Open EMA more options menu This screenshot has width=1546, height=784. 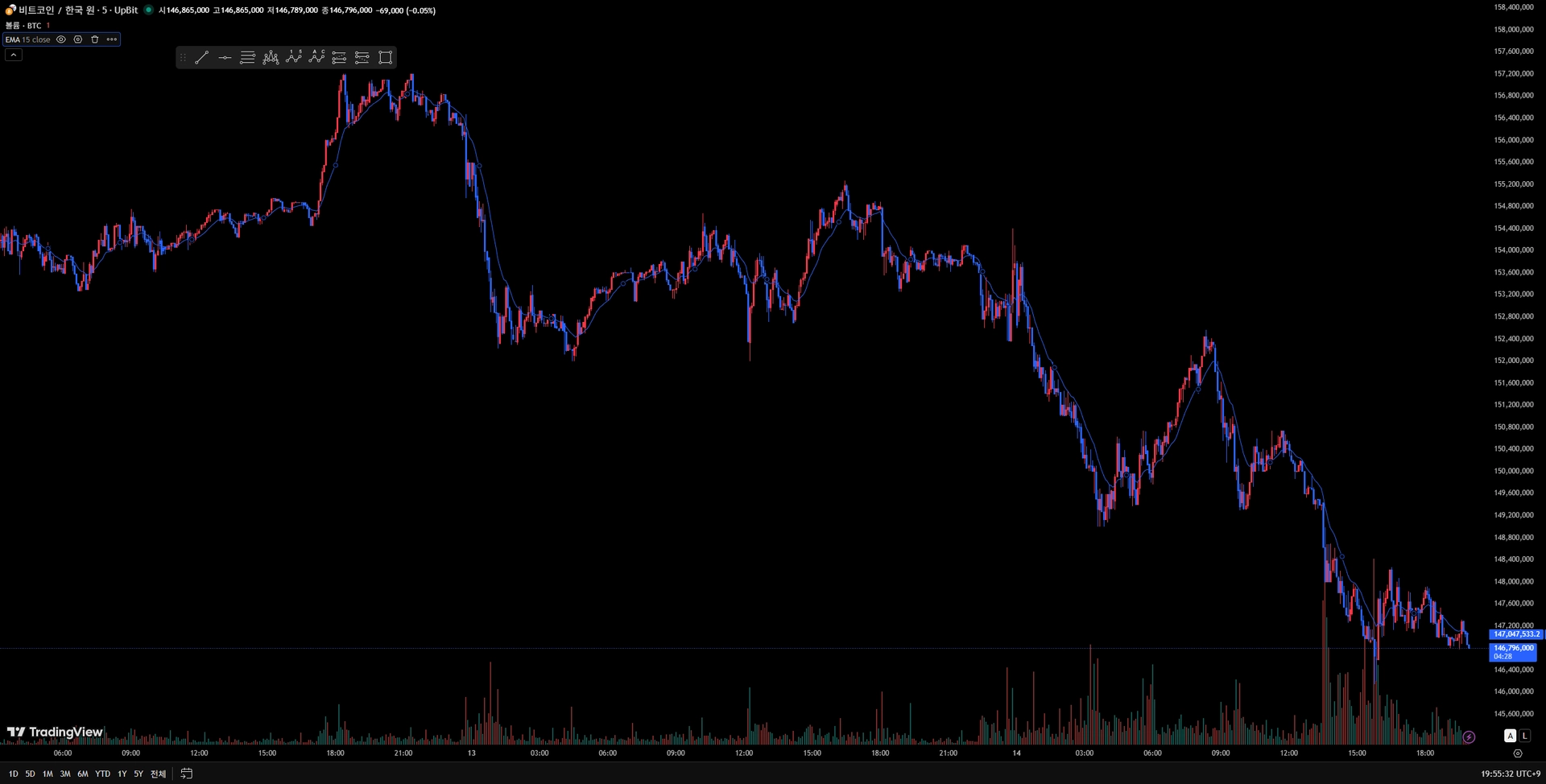112,39
